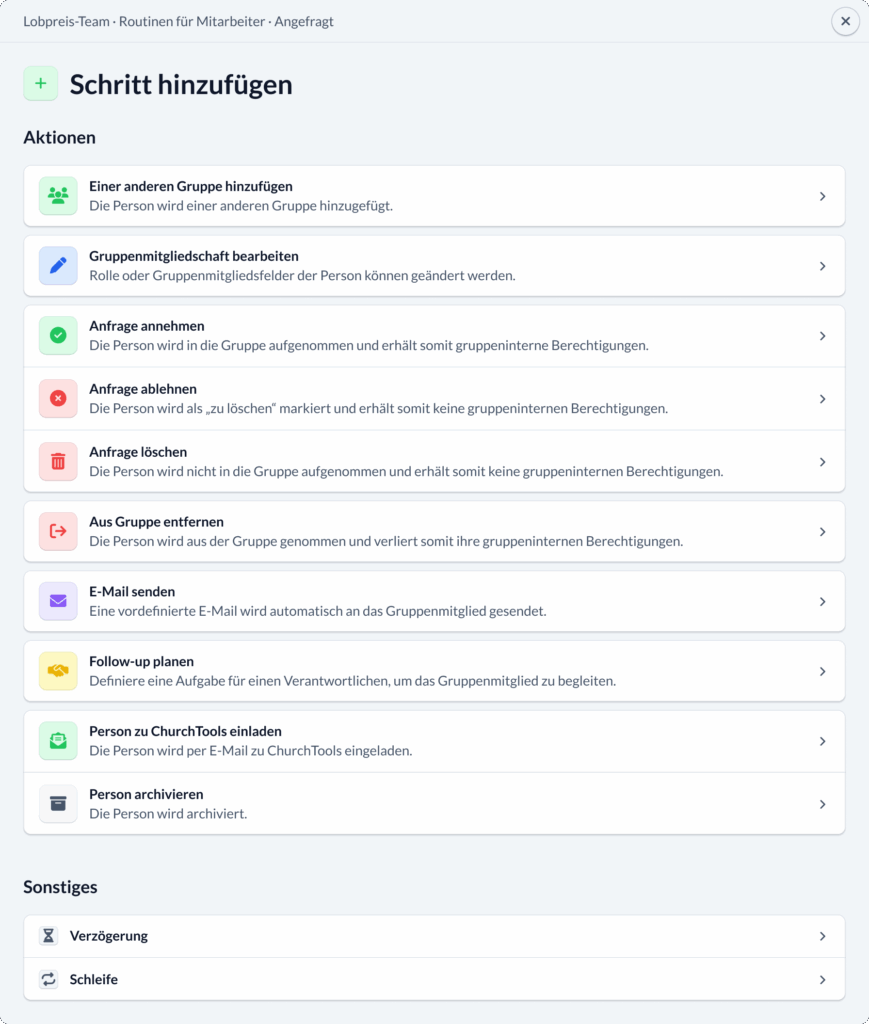Expand the chevron on the Schleife row
The height and width of the screenshot is (1024, 869).
point(823,979)
